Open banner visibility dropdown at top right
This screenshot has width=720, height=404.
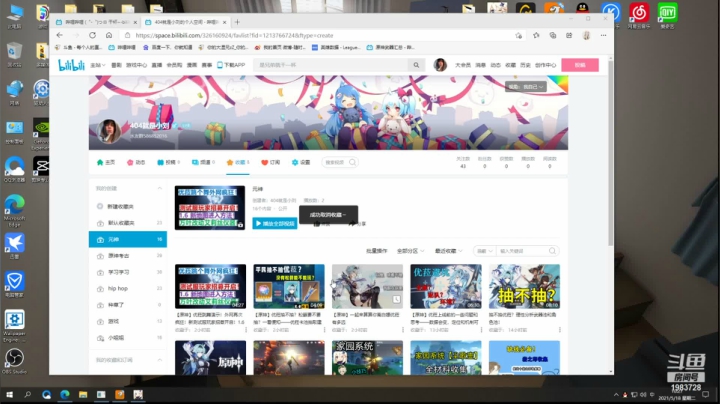tap(526, 86)
